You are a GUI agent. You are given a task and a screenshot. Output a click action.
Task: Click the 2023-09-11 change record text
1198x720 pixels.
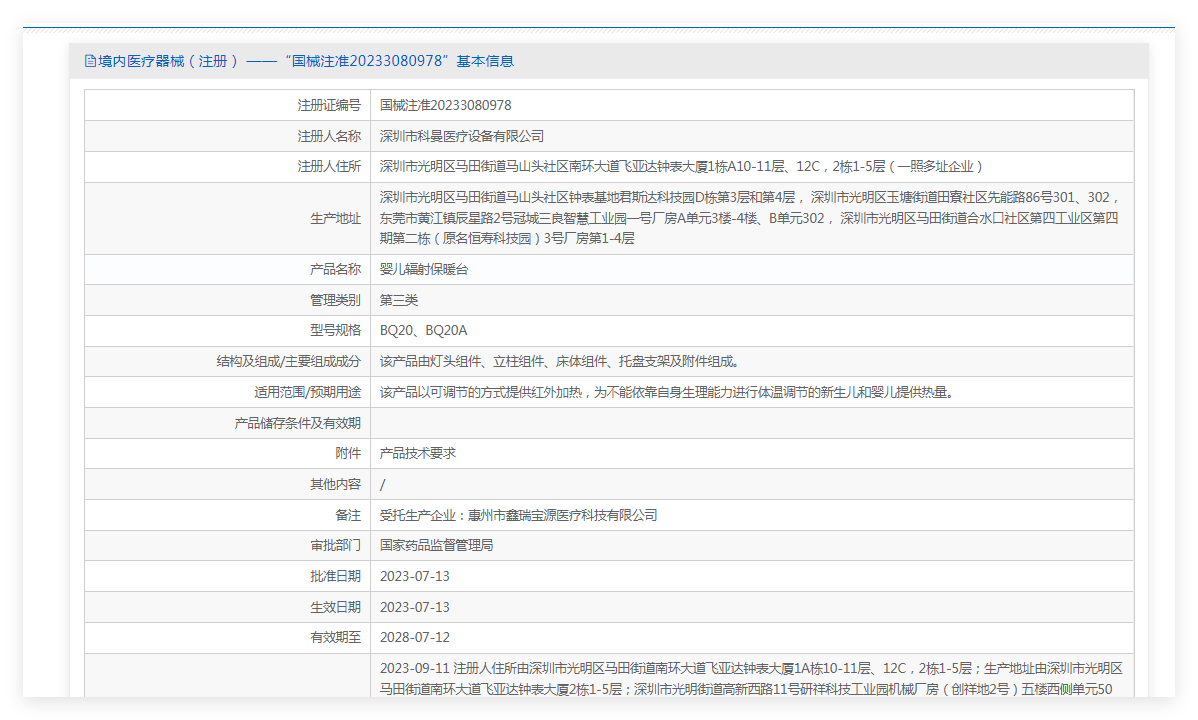coord(750,677)
